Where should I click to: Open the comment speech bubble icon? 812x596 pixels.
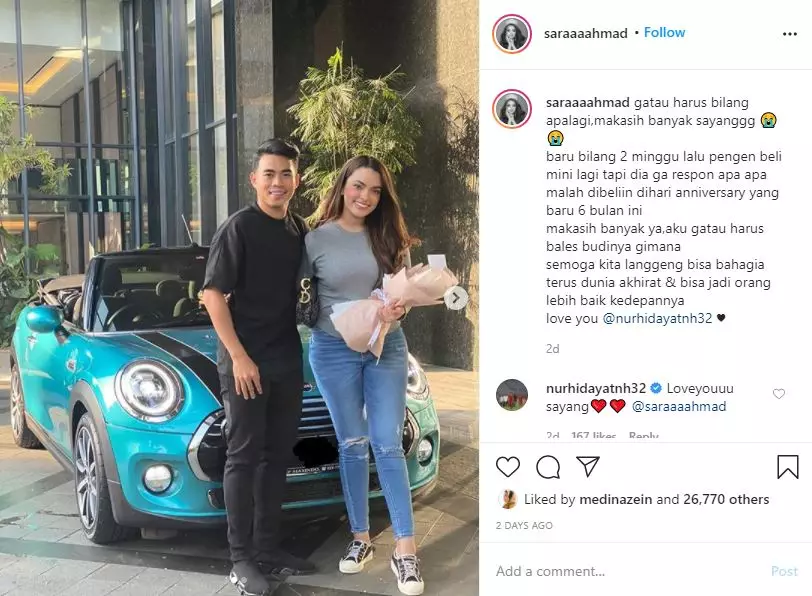(548, 467)
